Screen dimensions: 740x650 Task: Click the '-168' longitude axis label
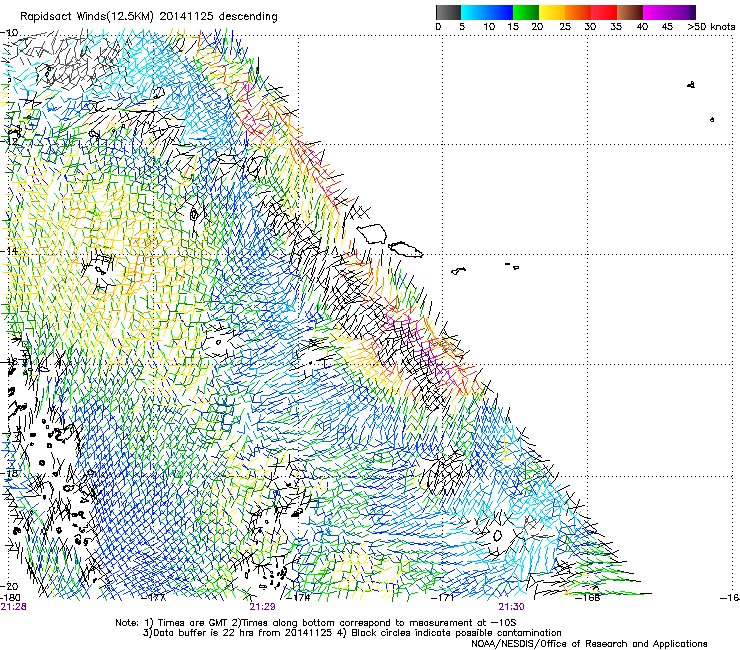pyautogui.click(x=588, y=598)
